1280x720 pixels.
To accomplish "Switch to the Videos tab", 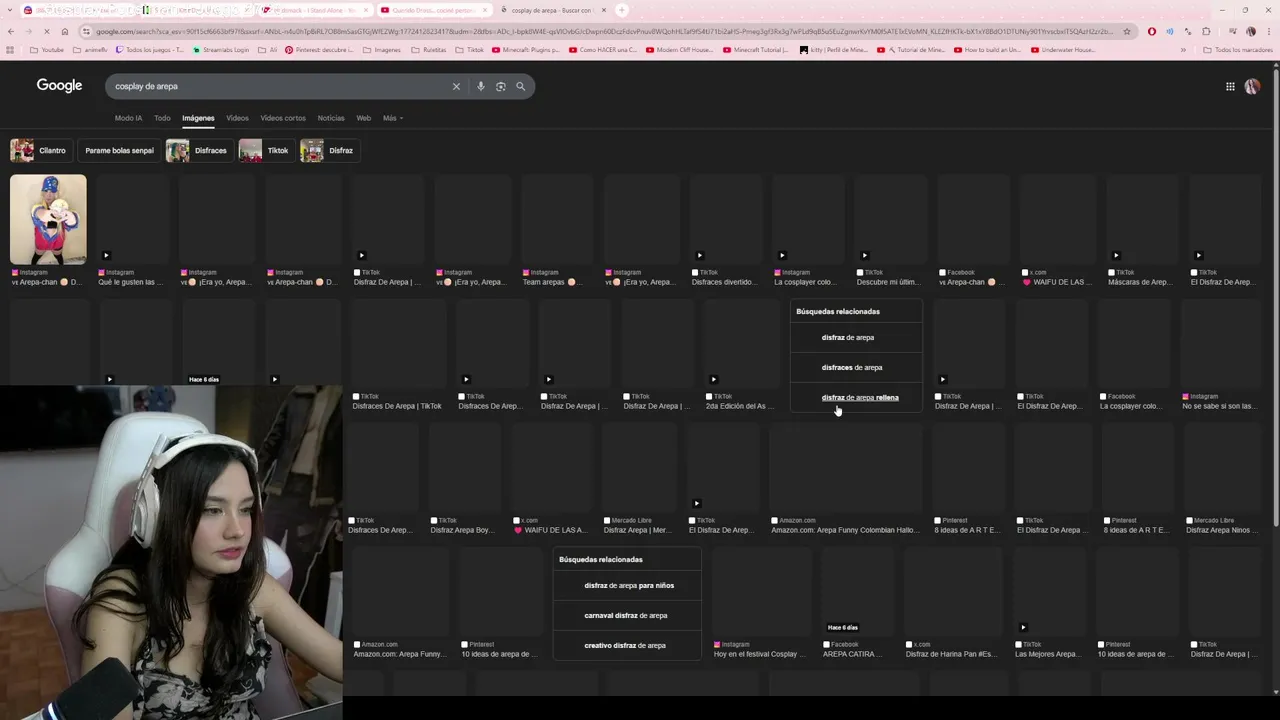I will [x=237, y=118].
